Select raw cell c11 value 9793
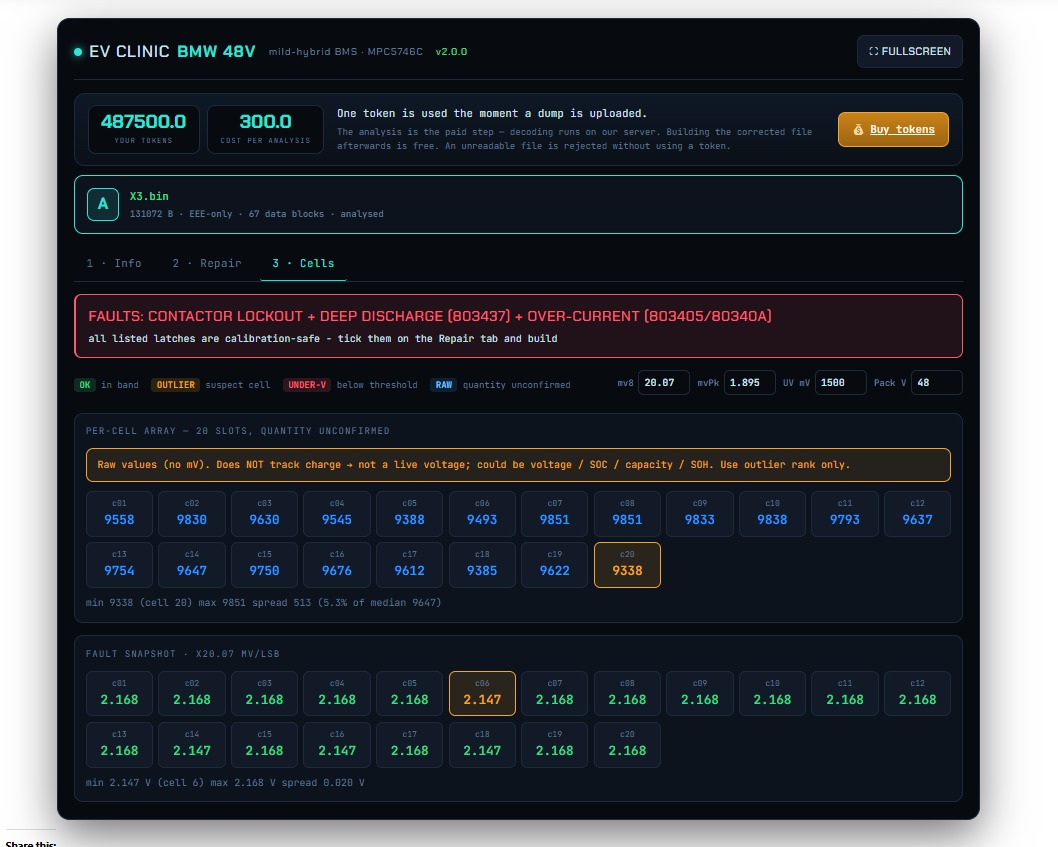Viewport: 1058px width, 847px height. [x=845, y=514]
